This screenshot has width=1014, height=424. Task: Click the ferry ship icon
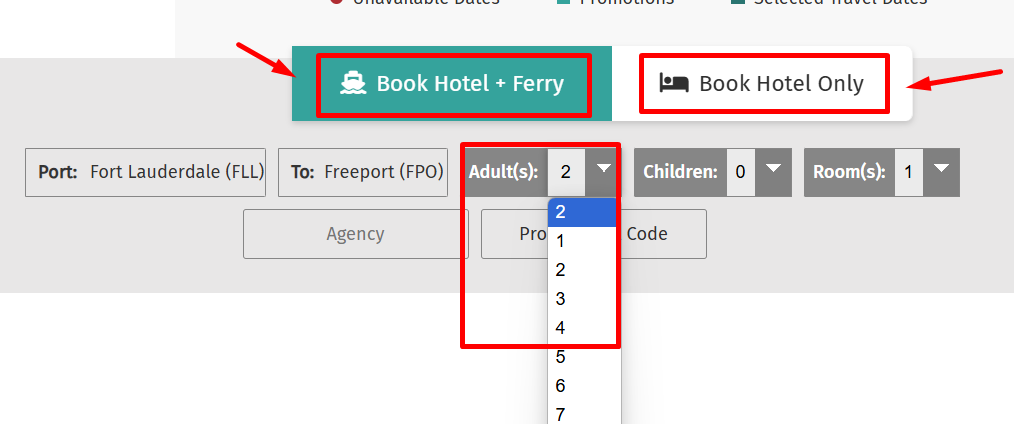tap(353, 83)
